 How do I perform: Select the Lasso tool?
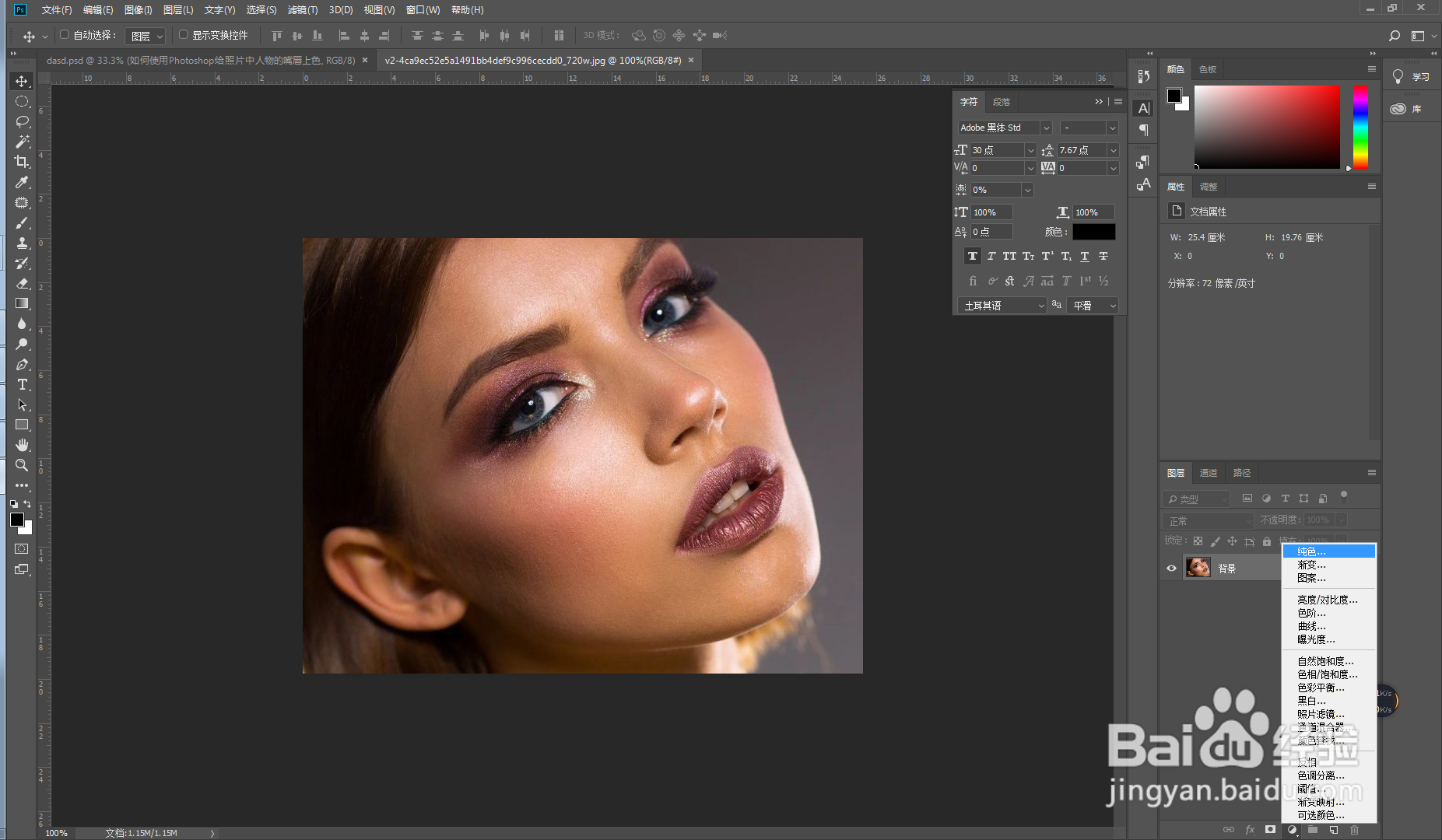coord(21,121)
